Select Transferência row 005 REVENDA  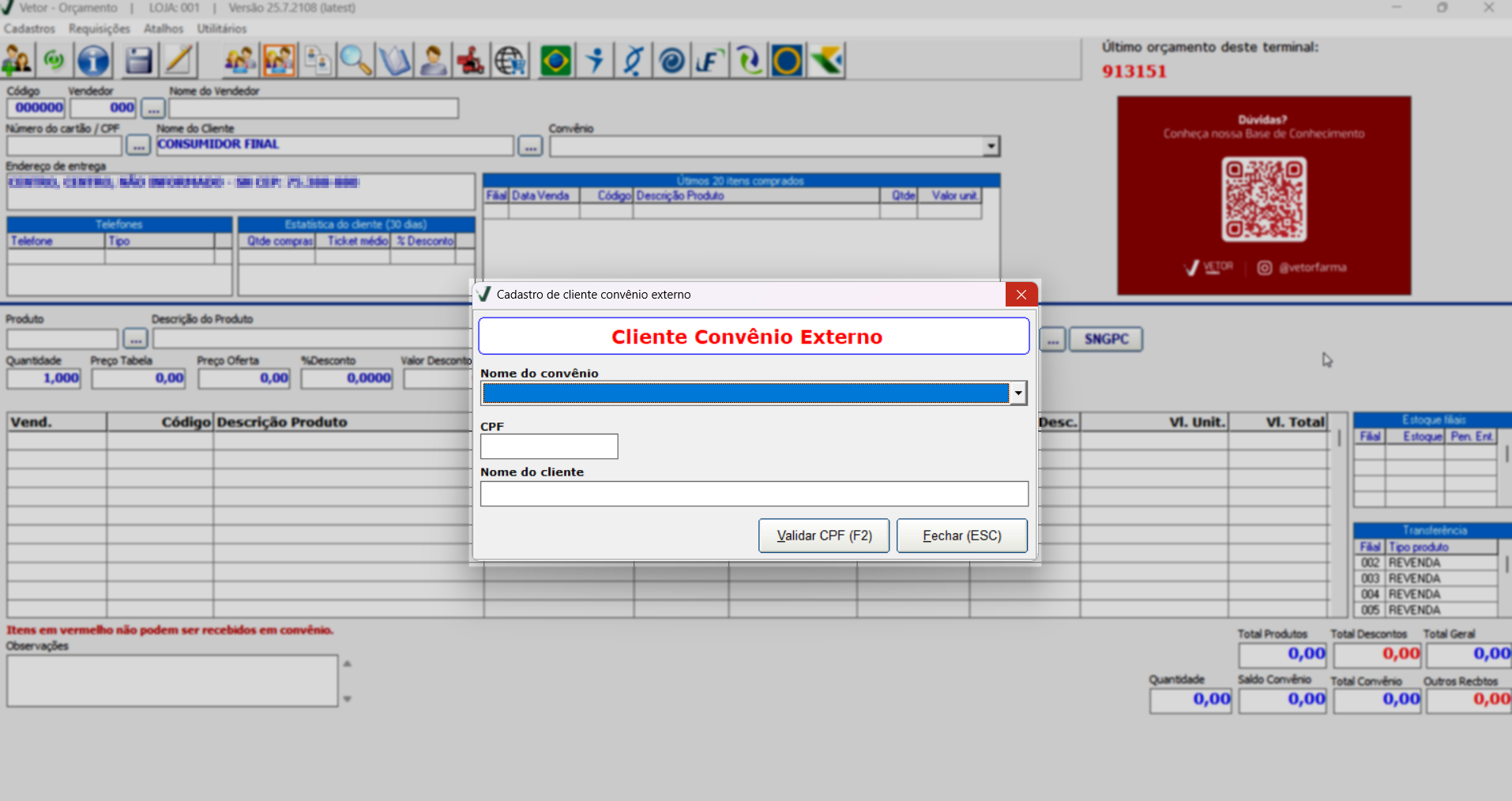pos(1427,611)
